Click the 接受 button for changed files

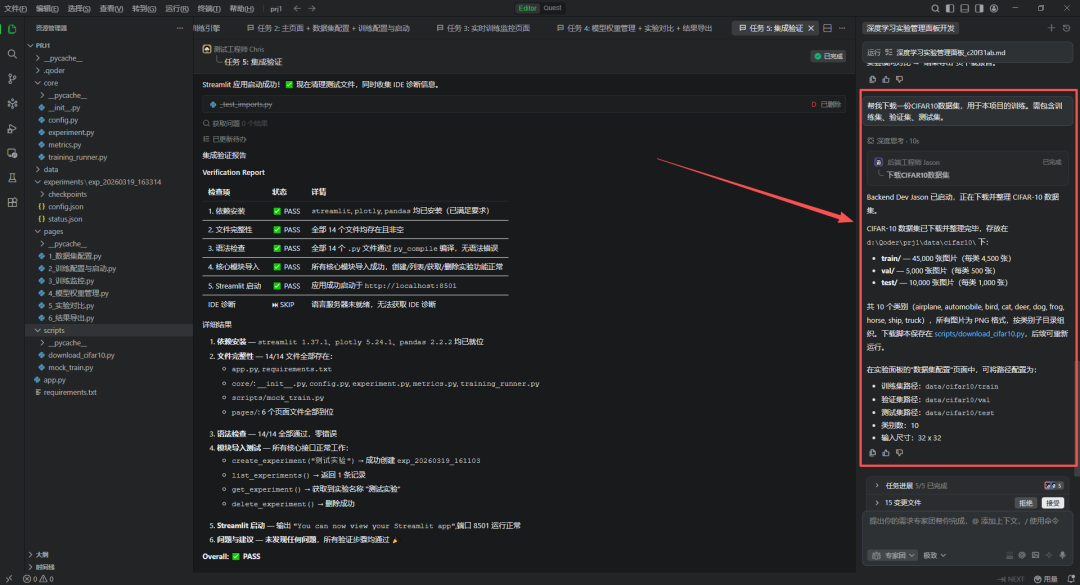coord(1053,503)
